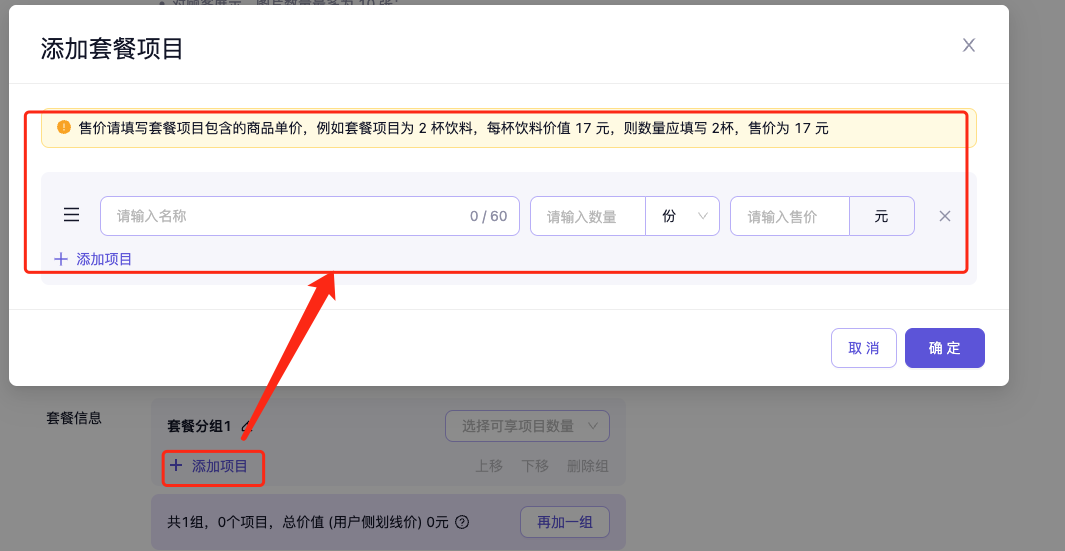The width and height of the screenshot is (1065, 551).
Task: Click the 请输入数量 quantity field
Action: point(588,216)
